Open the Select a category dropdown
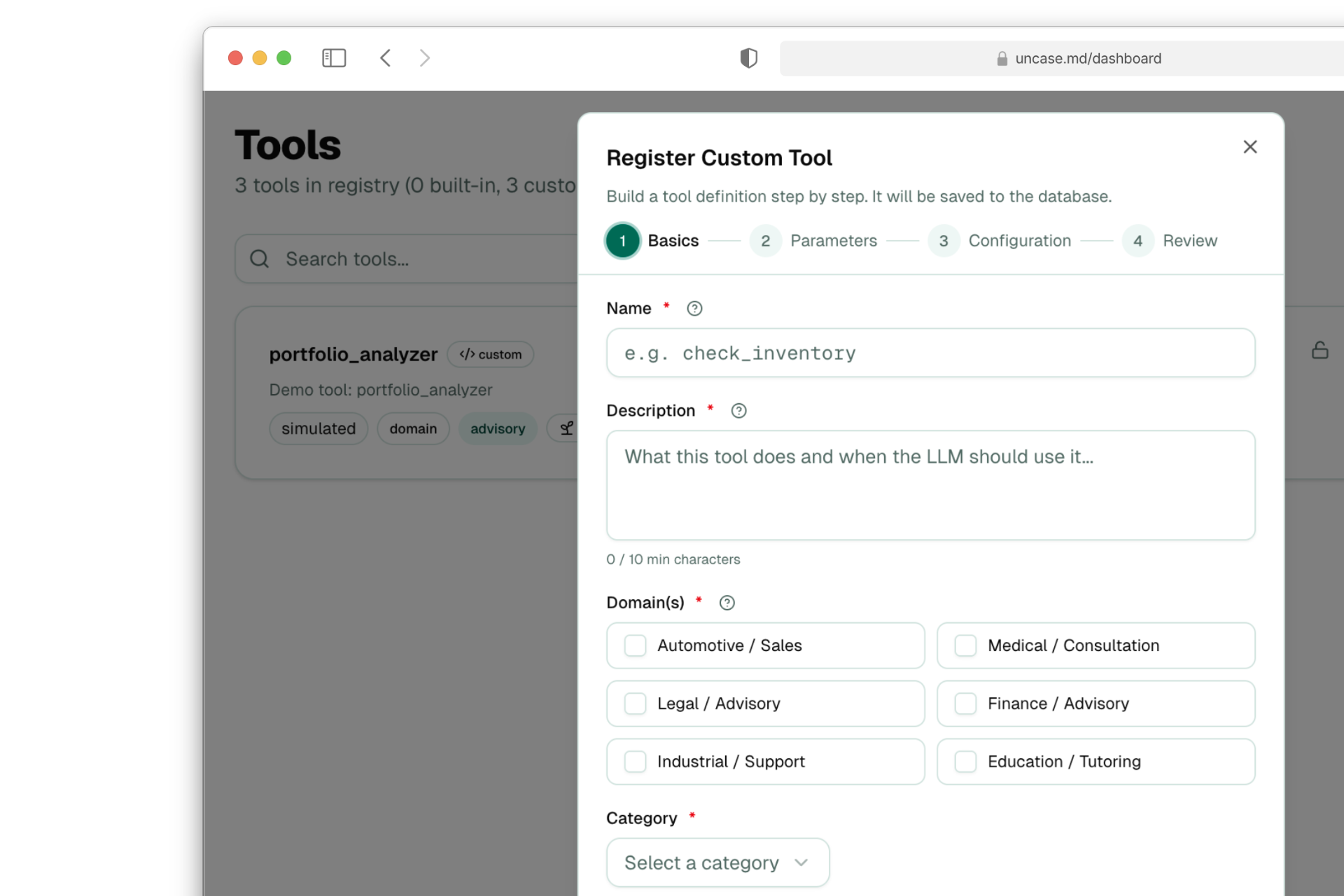The image size is (1344, 896). pyautogui.click(x=717, y=862)
